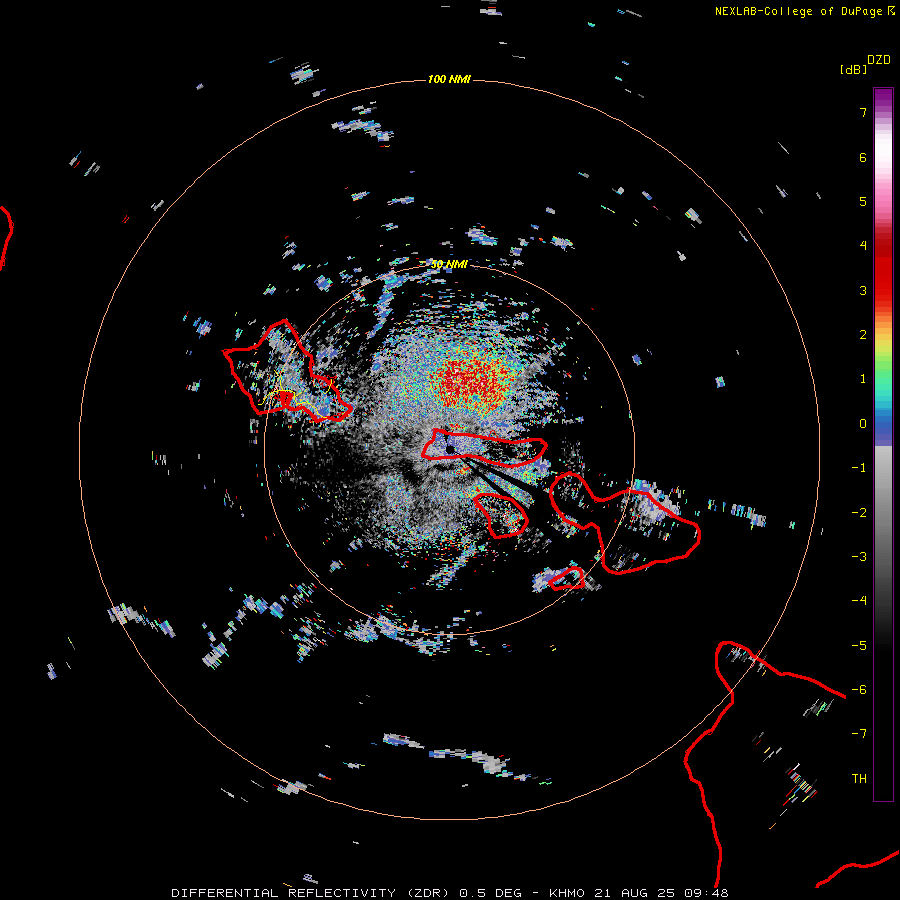
Task: Select the 1 dB scale value
Action: (x=863, y=379)
